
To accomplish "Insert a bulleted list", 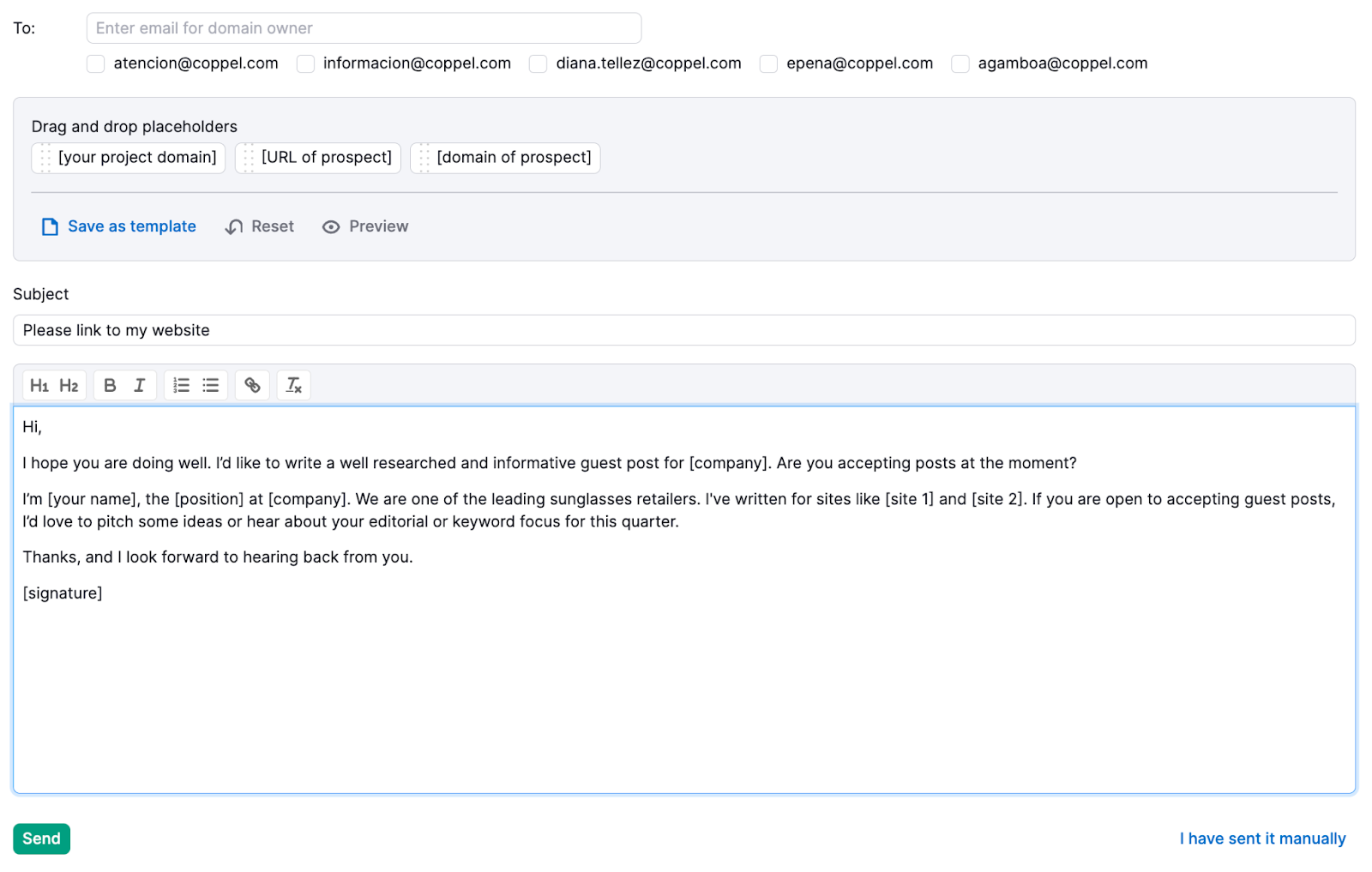I will (210, 385).
